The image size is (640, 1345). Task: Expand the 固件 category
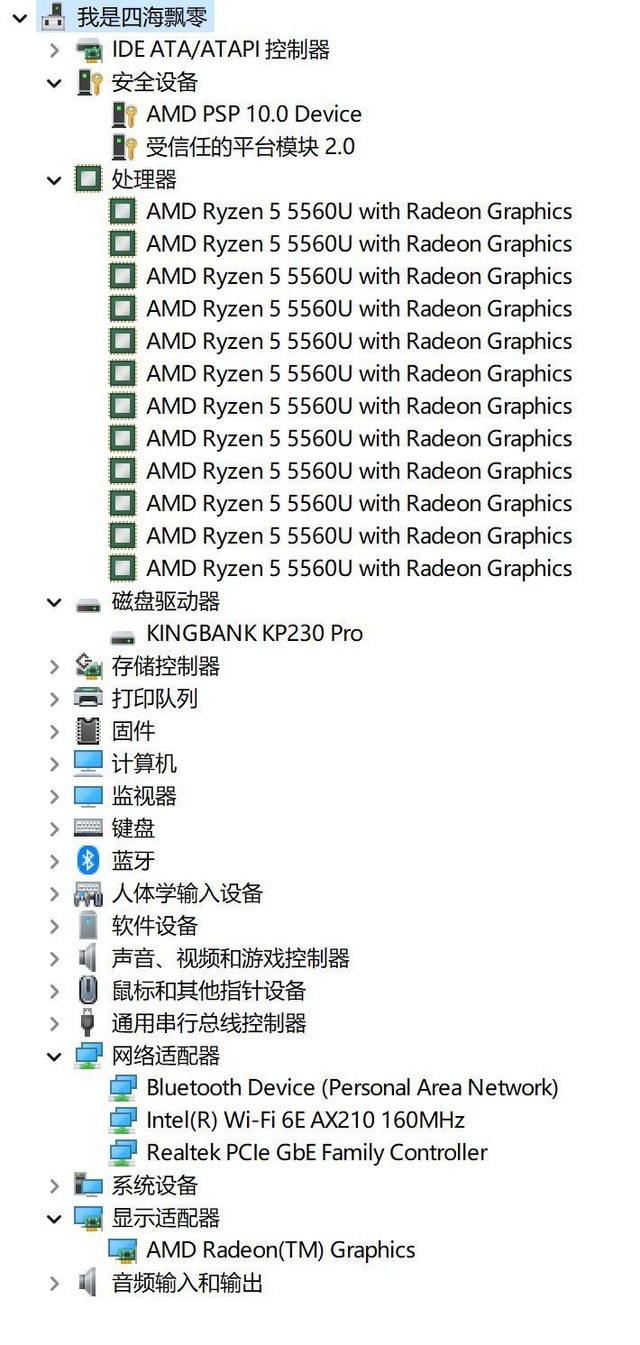click(x=54, y=731)
